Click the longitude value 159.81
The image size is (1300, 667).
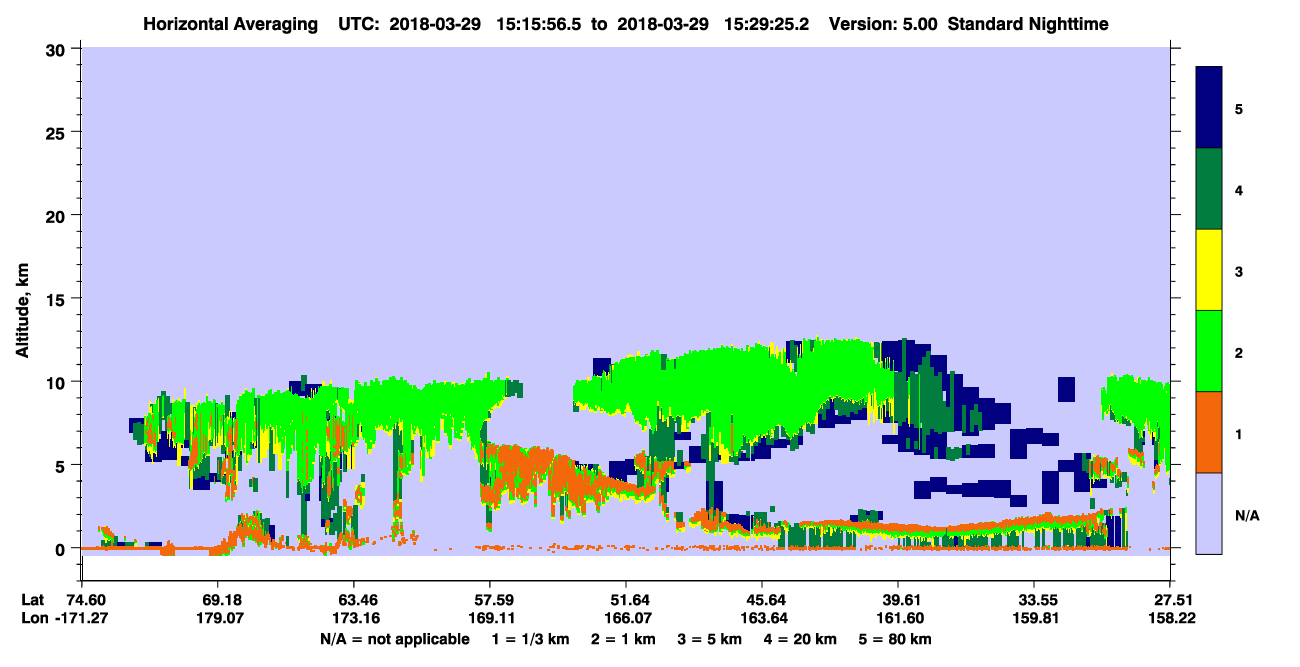(x=1034, y=618)
